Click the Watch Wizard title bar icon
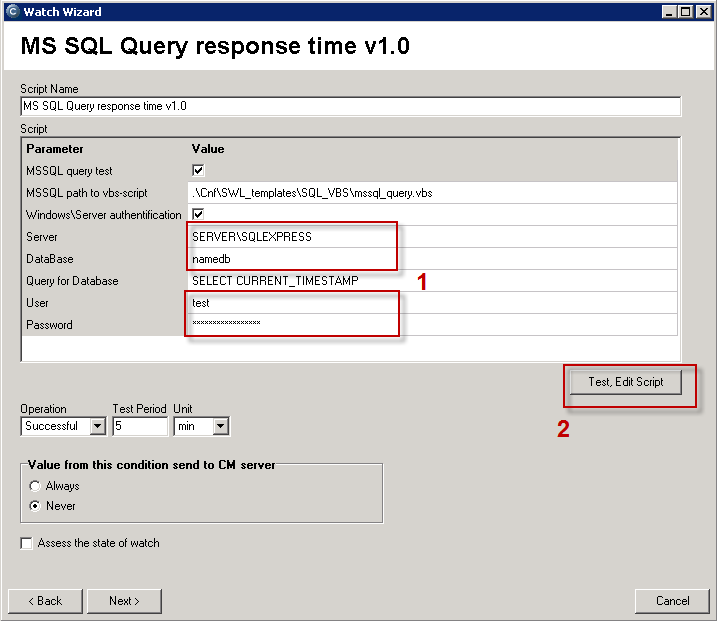 pos(13,11)
